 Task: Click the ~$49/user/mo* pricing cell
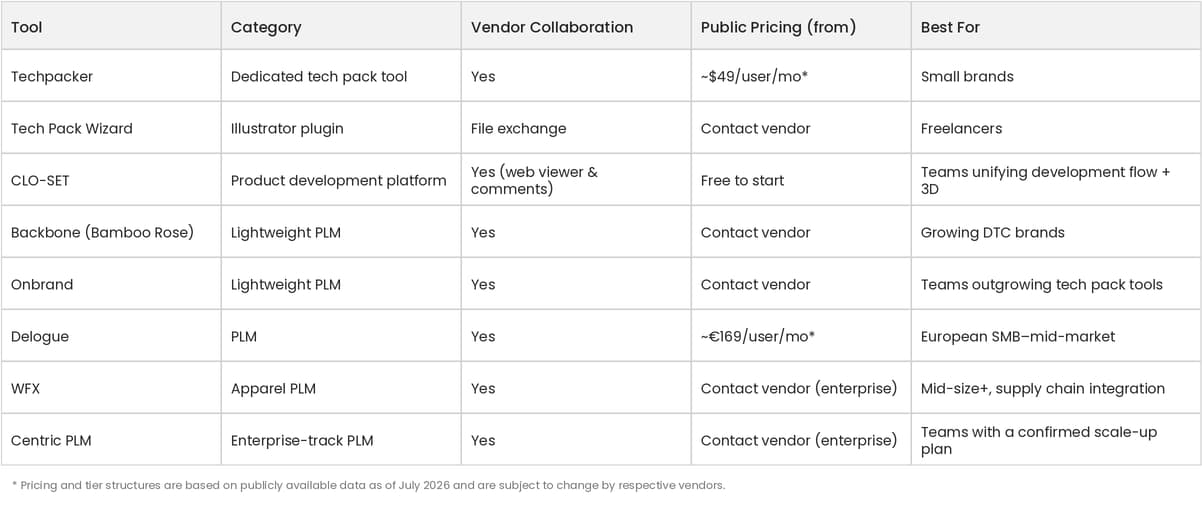[801, 76]
